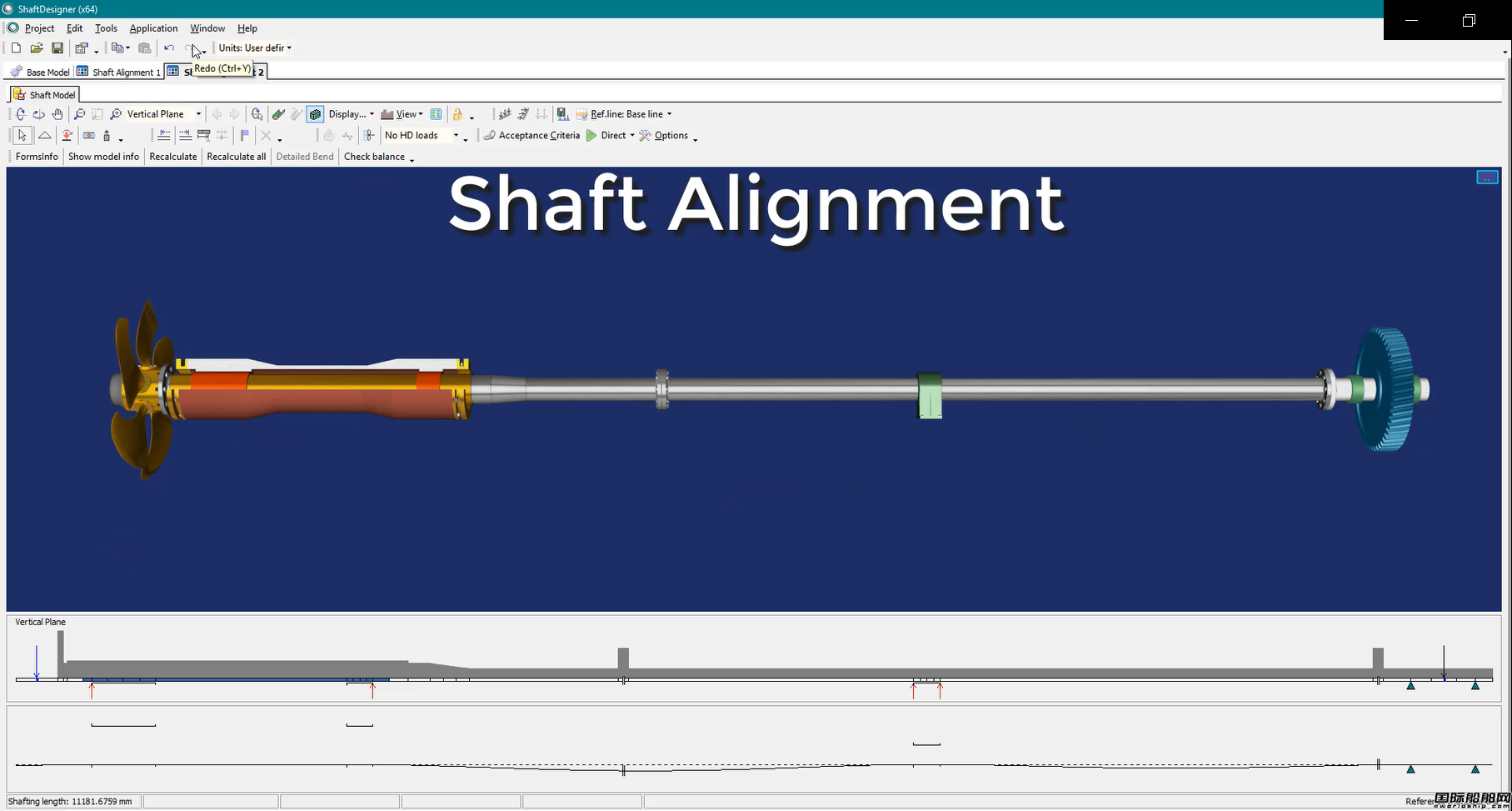Click the save results disk icon near Ref.line

pos(562,114)
